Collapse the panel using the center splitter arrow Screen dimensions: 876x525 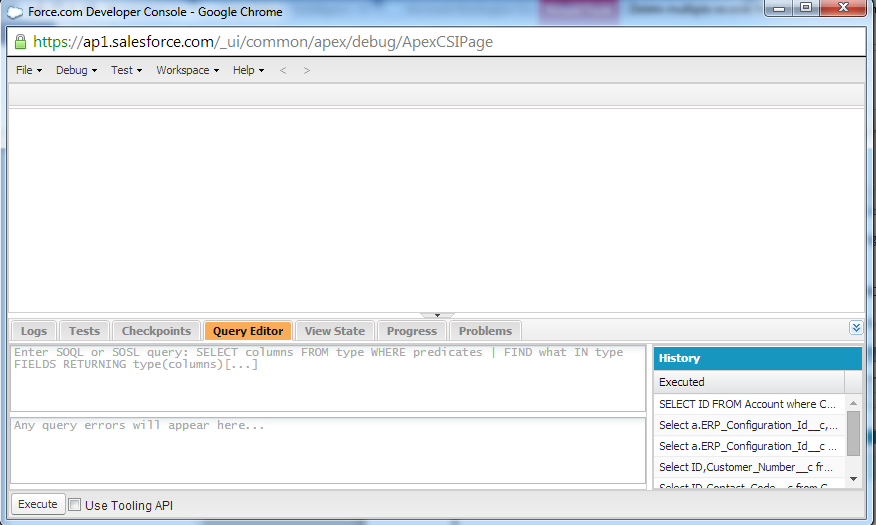(437, 316)
